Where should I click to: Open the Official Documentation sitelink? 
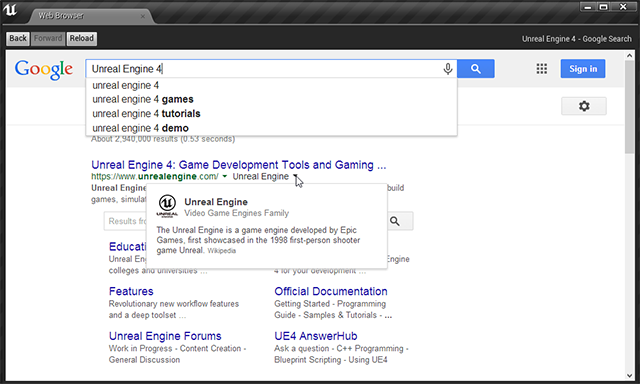point(331,291)
